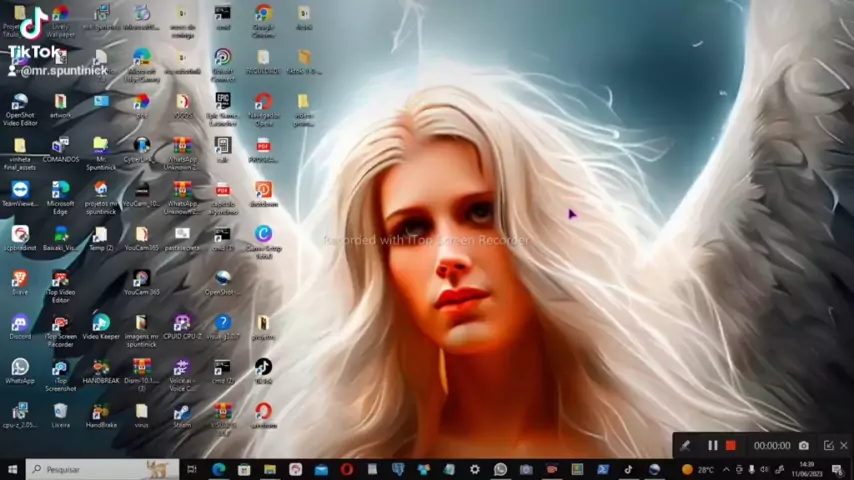Open the projetos mr spuntinick desktop icon
The height and width of the screenshot is (480, 854).
pyautogui.click(x=101, y=197)
